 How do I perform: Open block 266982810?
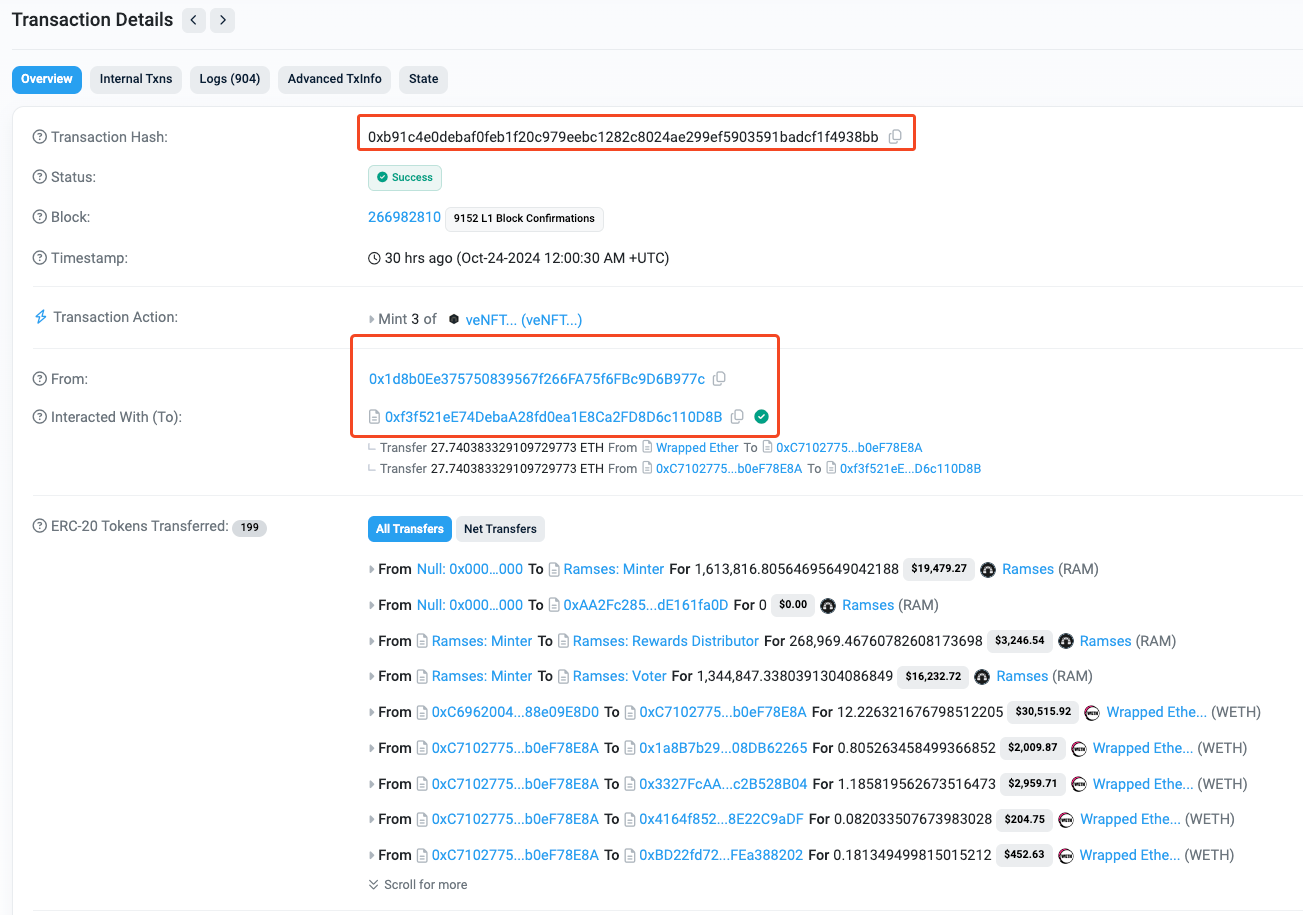point(404,216)
